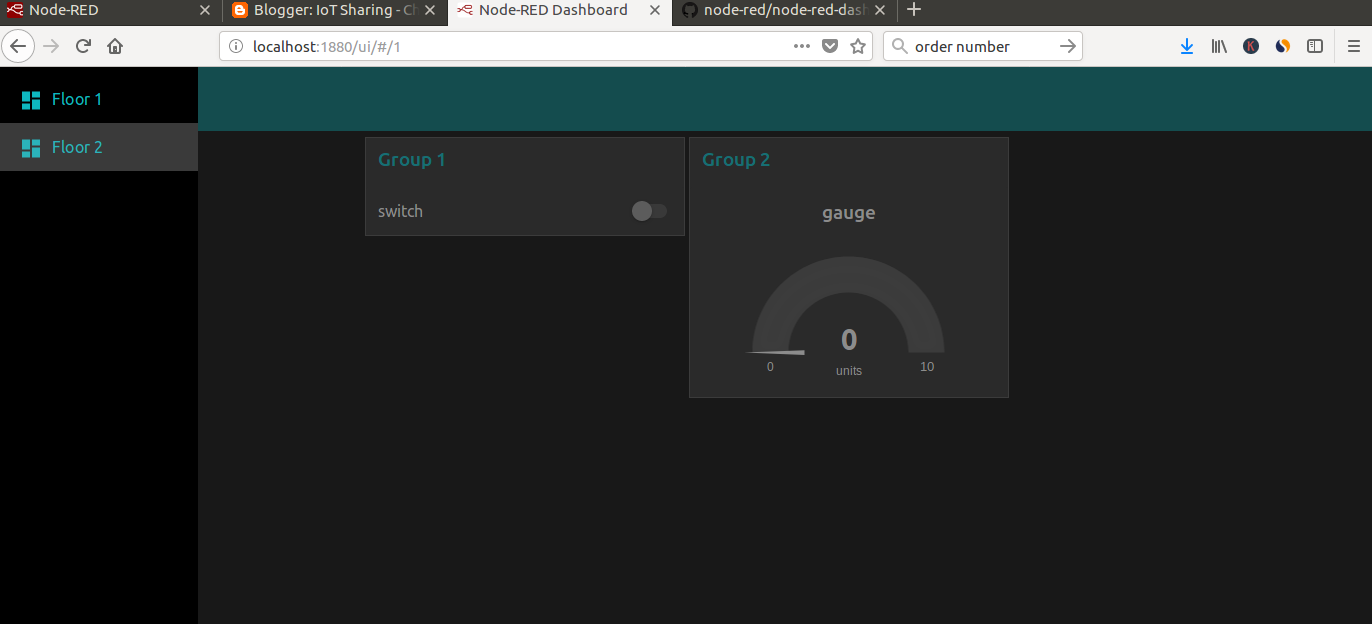Screen dimensions: 1372x624
Task: Click the search field's go arrow
Action: (1067, 46)
